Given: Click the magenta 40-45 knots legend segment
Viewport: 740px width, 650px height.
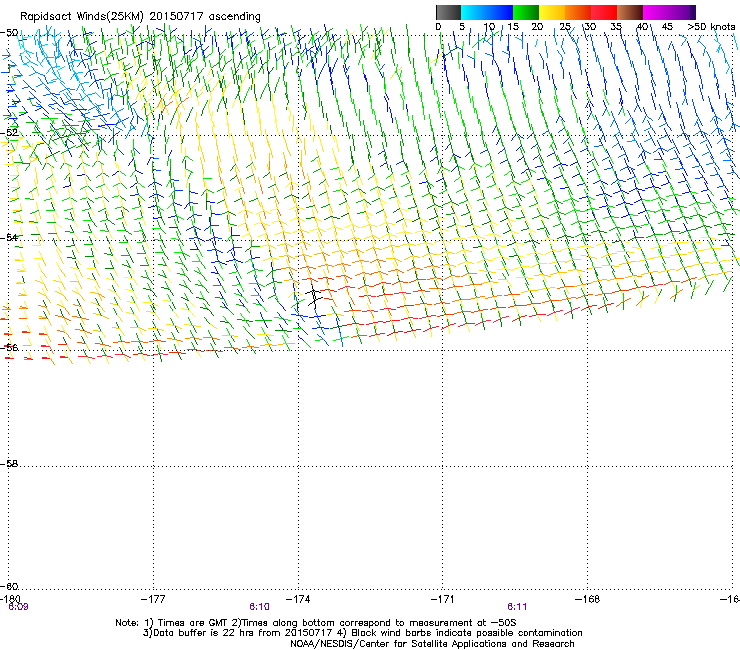Looking at the screenshot, I should (656, 12).
